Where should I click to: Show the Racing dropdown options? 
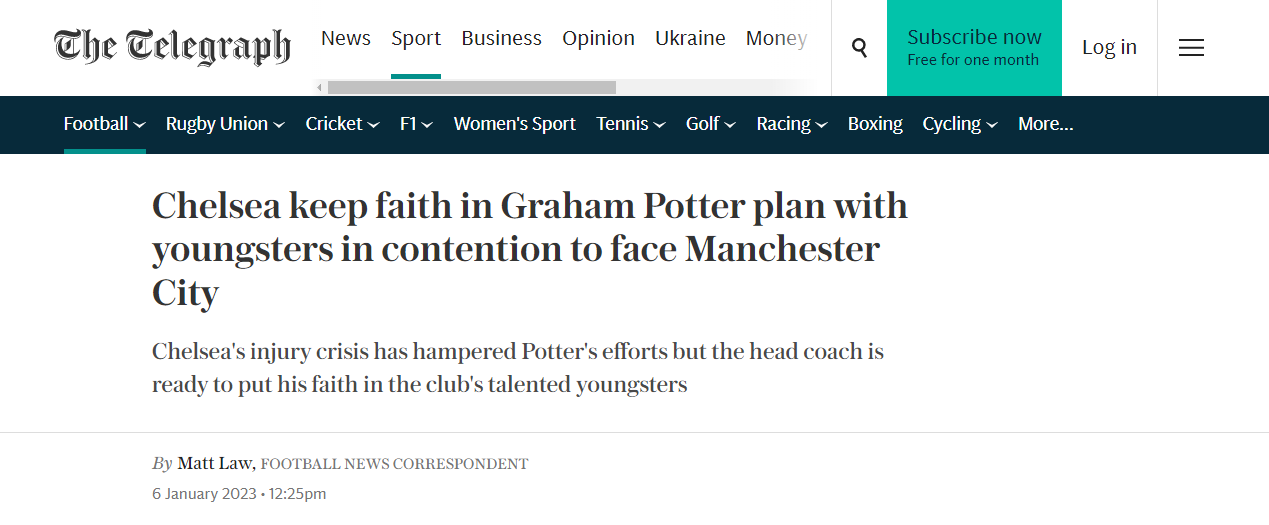coord(791,124)
